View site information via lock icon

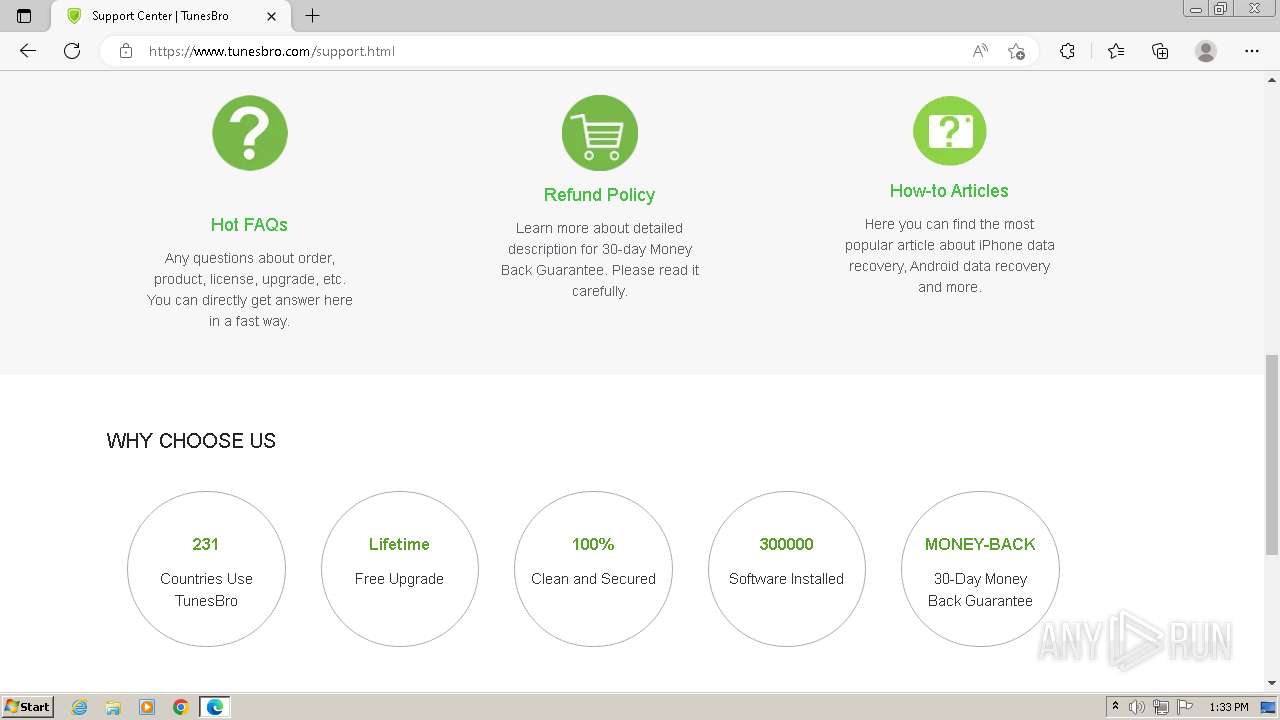coord(126,51)
